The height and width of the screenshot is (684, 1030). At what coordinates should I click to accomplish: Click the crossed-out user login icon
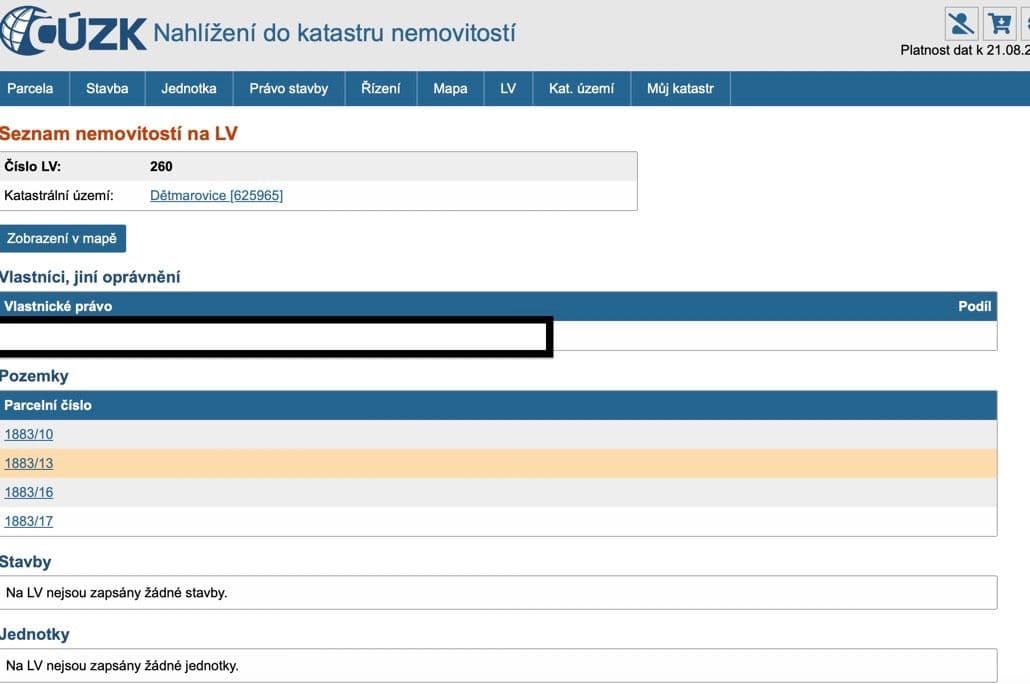pyautogui.click(x=960, y=23)
